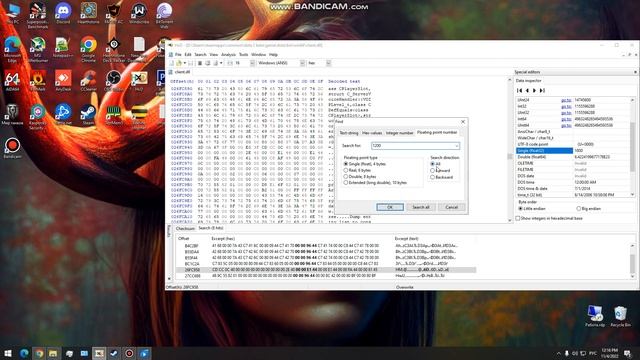
Task: Open Steam from the taskbar
Action: (x=114, y=353)
